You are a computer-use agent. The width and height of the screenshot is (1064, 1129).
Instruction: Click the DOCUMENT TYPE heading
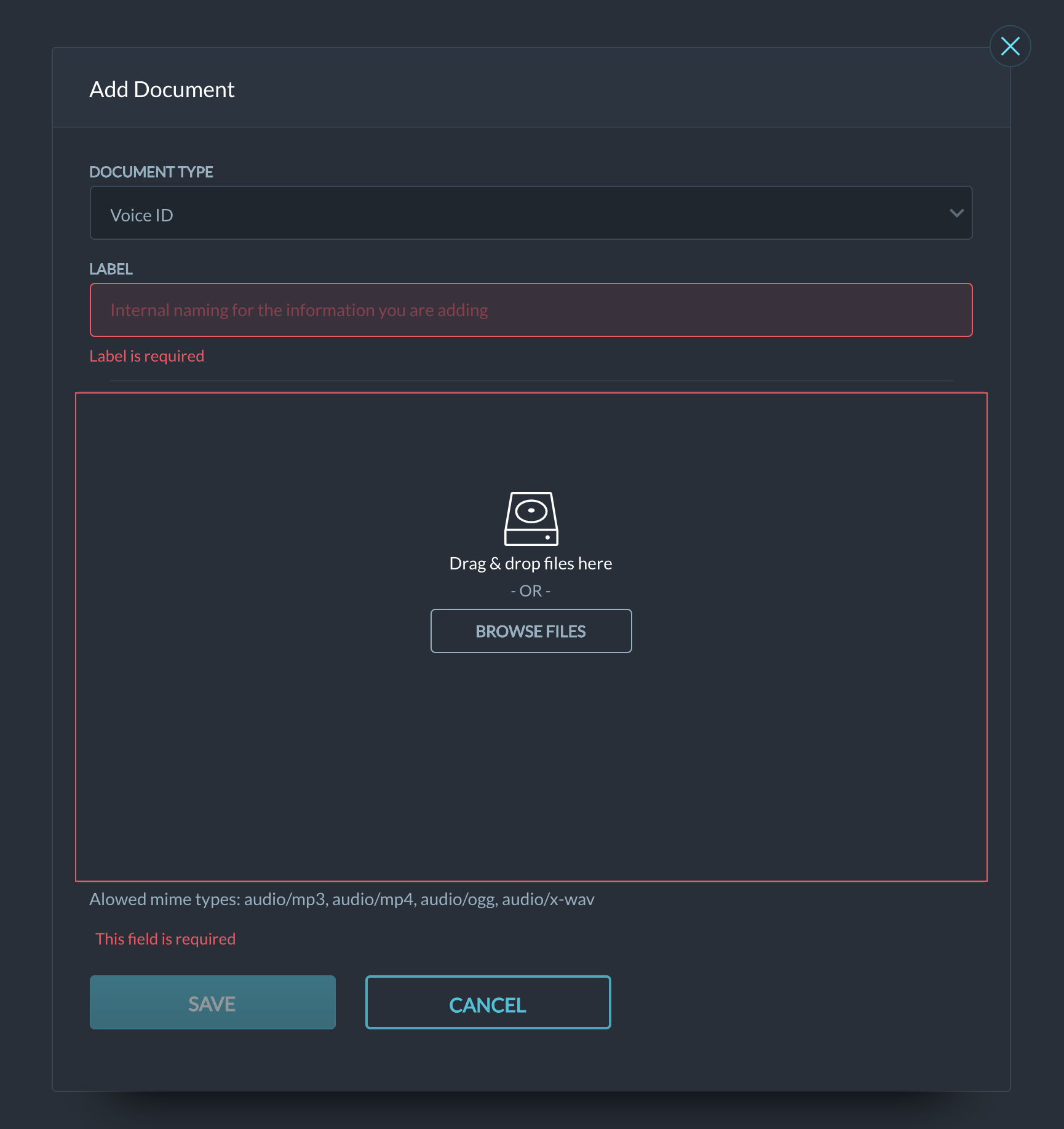151,172
